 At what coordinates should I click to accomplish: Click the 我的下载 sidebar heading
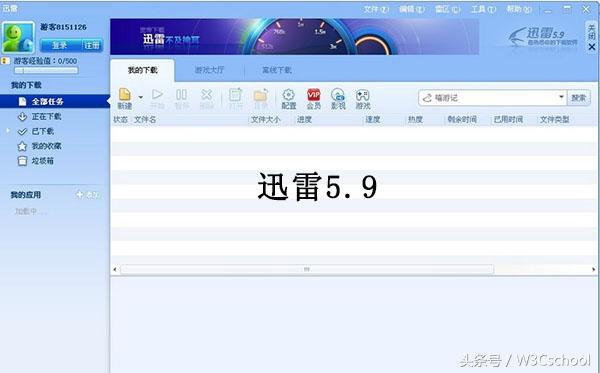[x=26, y=85]
